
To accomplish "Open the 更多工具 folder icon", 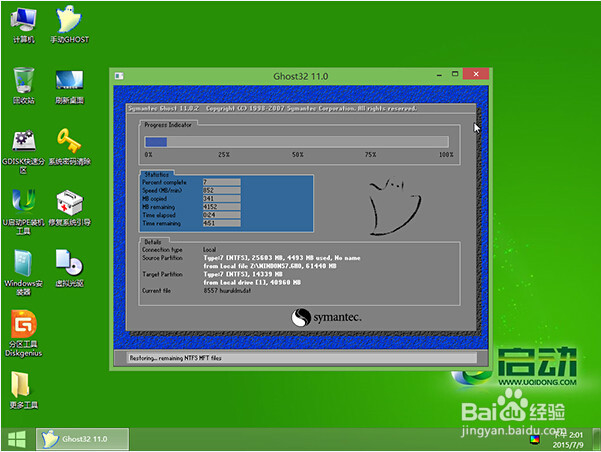I will pos(23,390).
